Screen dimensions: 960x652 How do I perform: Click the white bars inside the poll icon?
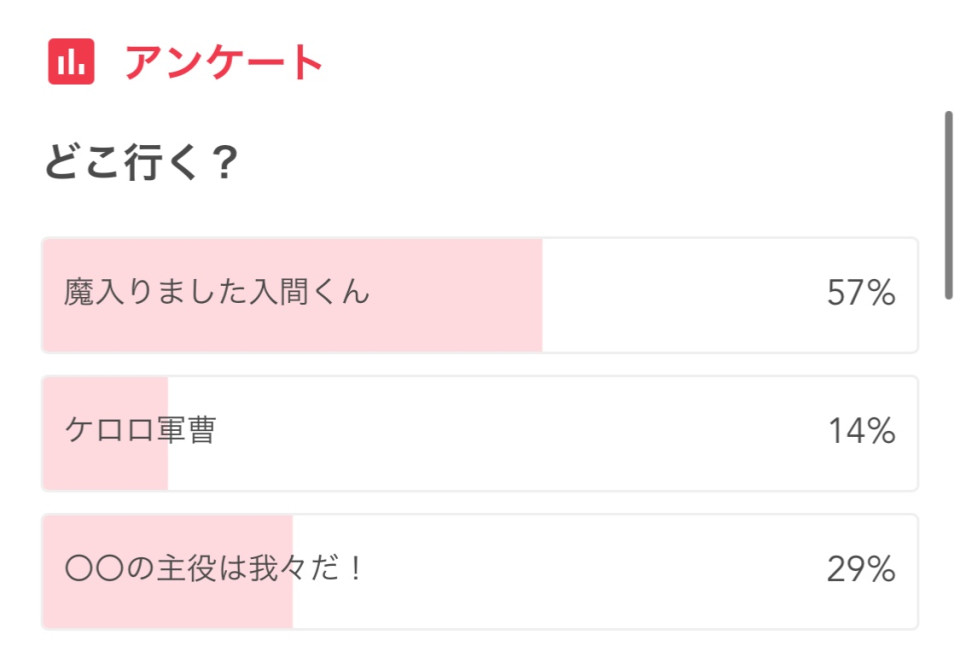click(71, 64)
